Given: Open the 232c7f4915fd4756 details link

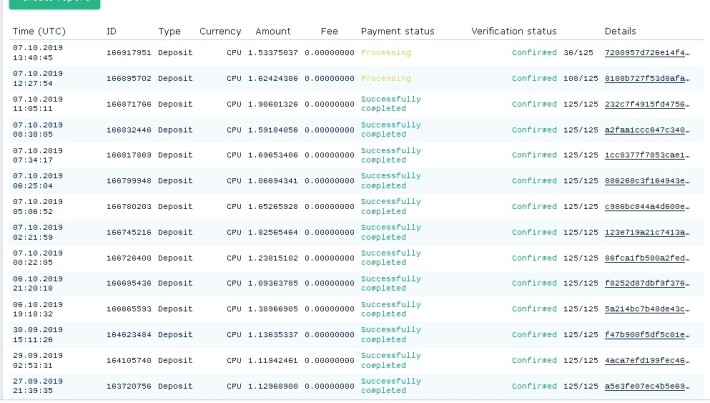Looking at the screenshot, I should pos(647,104).
